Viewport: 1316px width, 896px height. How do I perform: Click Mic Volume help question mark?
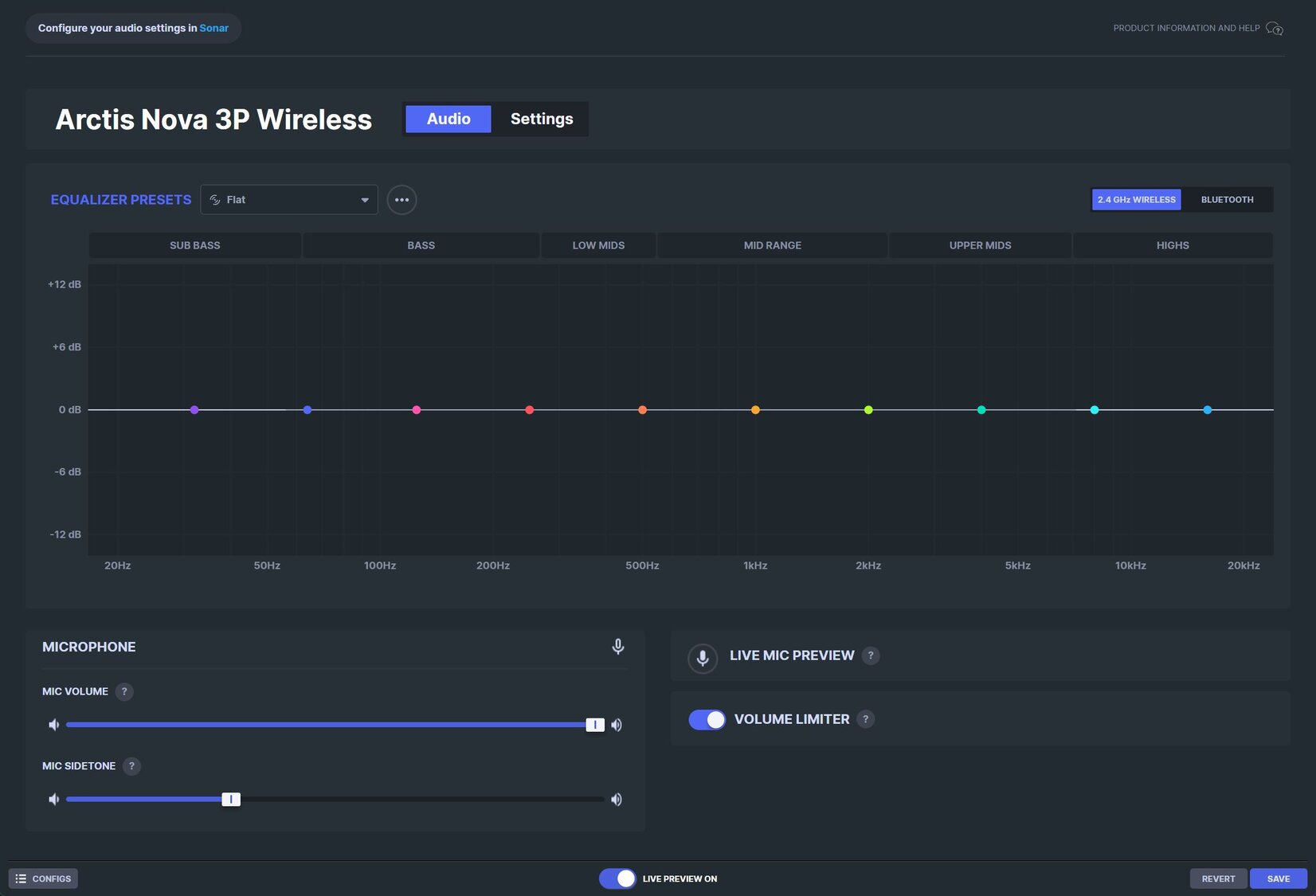click(x=124, y=691)
